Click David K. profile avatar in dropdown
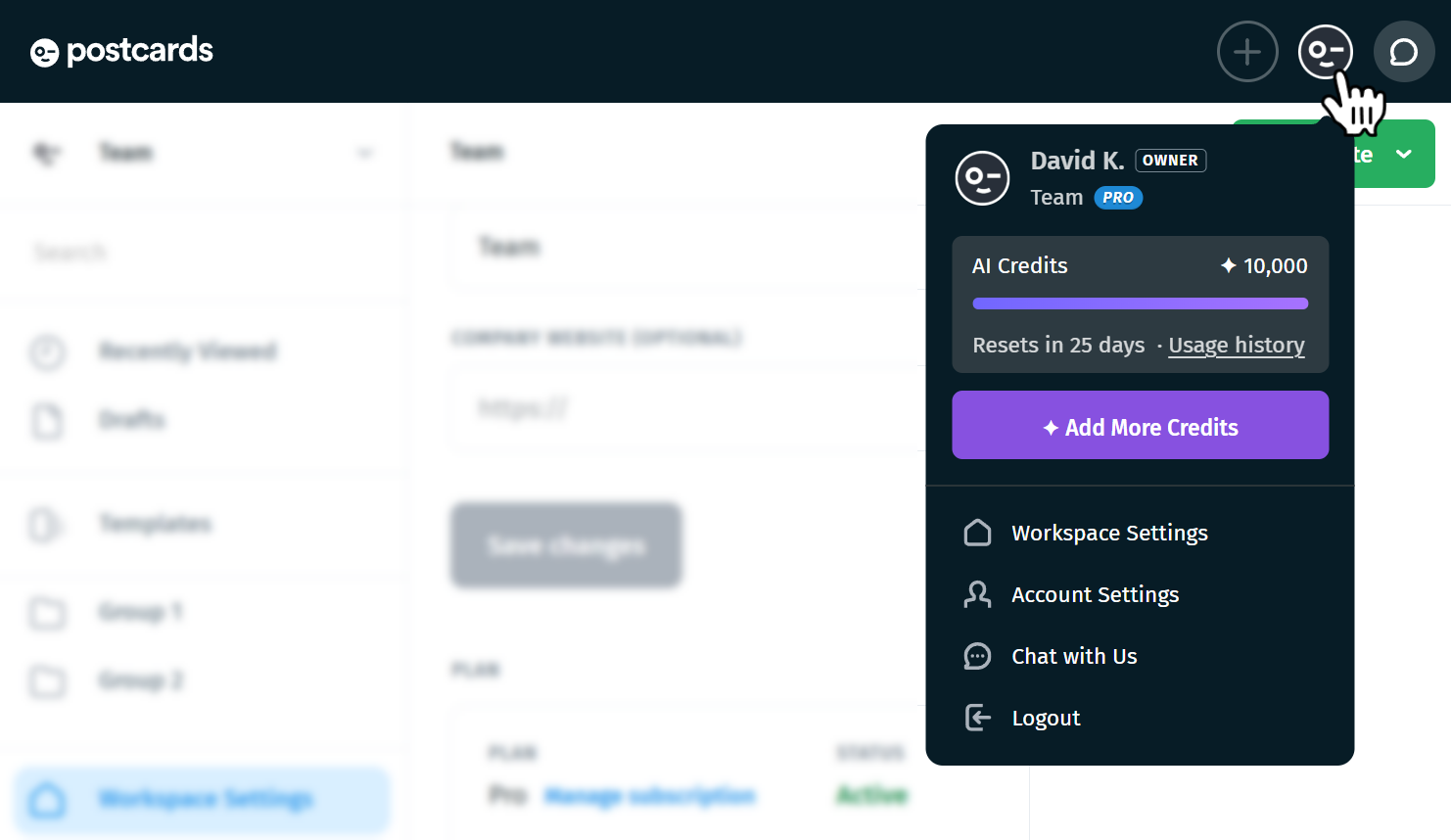Image resolution: width=1451 pixels, height=840 pixels. 982,178
